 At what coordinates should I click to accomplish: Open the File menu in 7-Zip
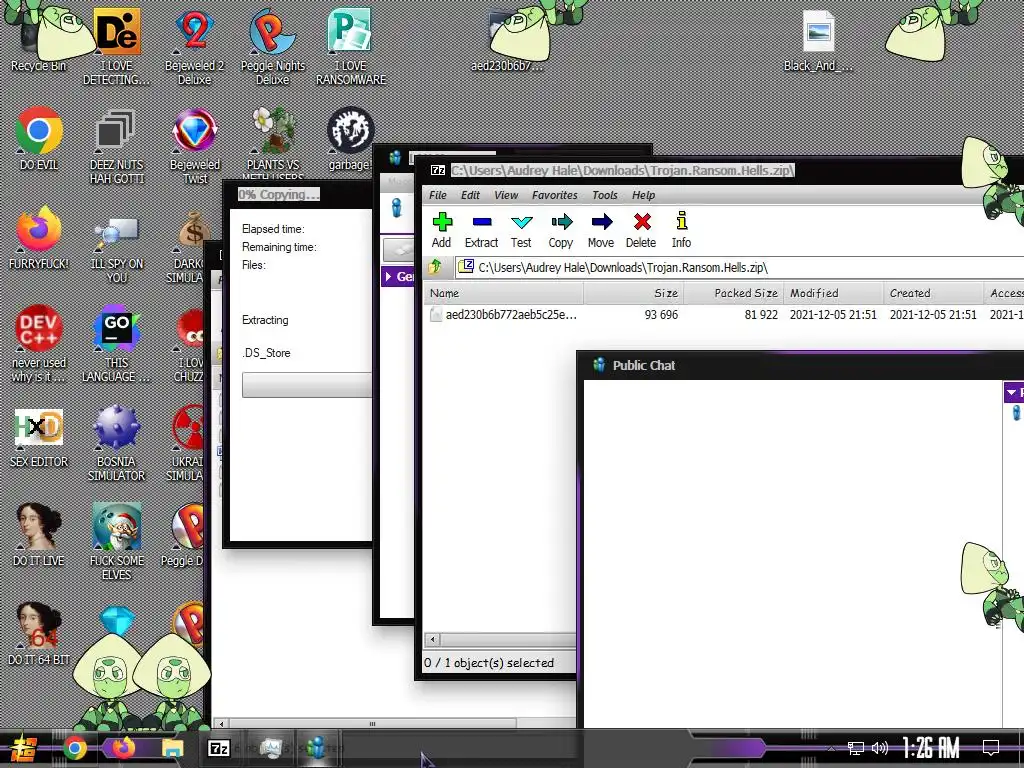tap(438, 195)
